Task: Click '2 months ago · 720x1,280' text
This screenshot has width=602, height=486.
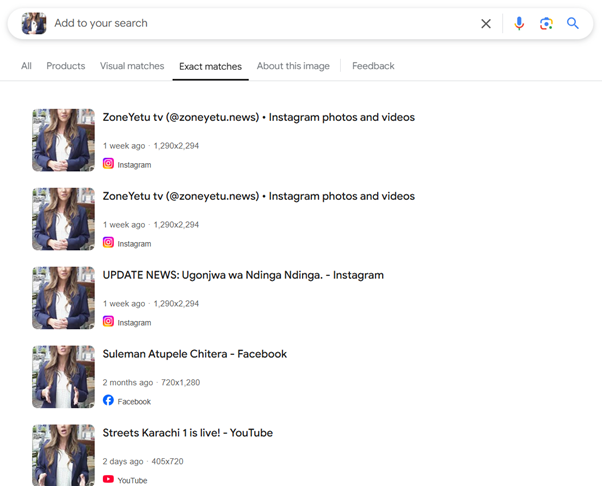Action: (x=151, y=382)
